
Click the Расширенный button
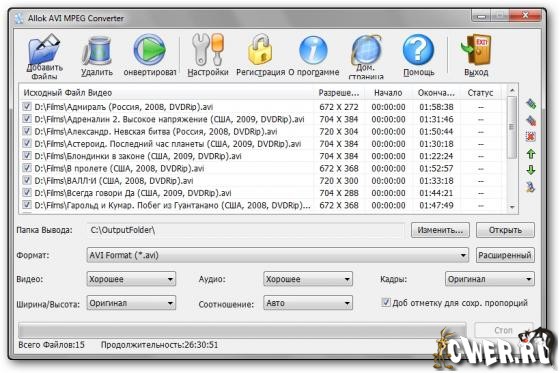click(505, 255)
